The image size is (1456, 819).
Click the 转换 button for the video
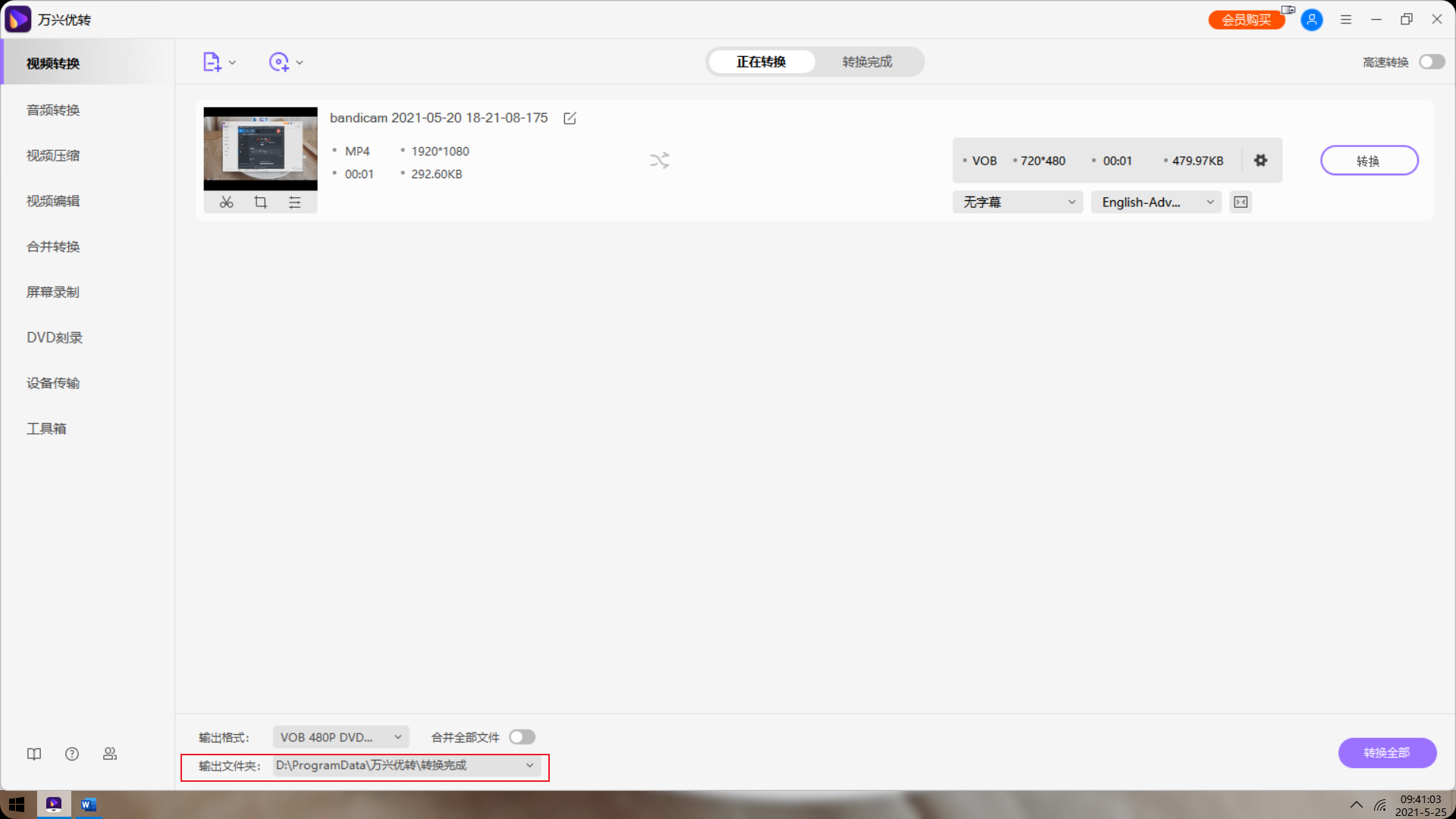[1369, 161]
